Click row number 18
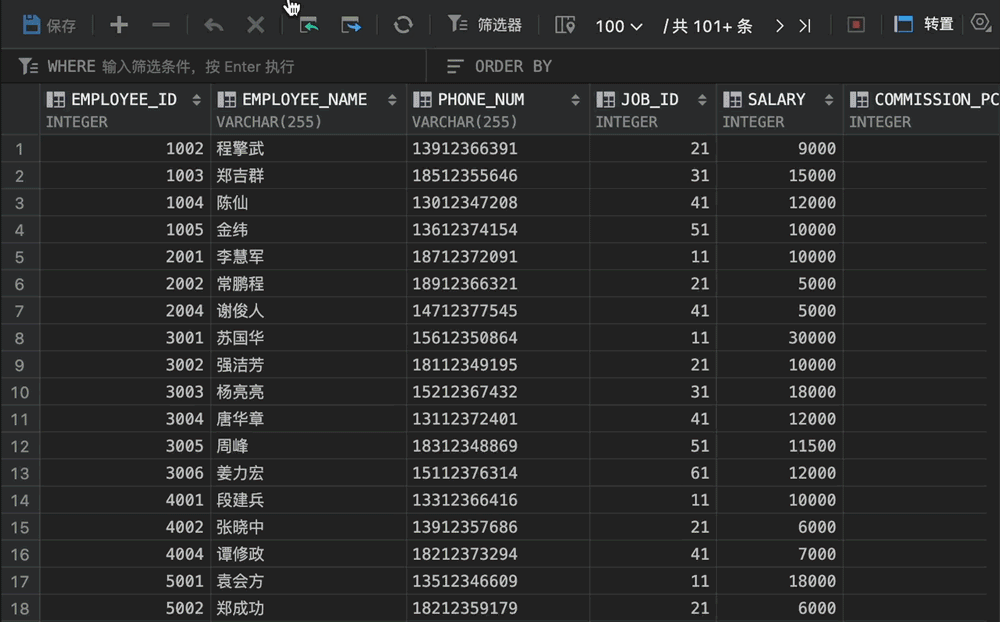Image resolution: width=1000 pixels, height=622 pixels. coord(19,609)
